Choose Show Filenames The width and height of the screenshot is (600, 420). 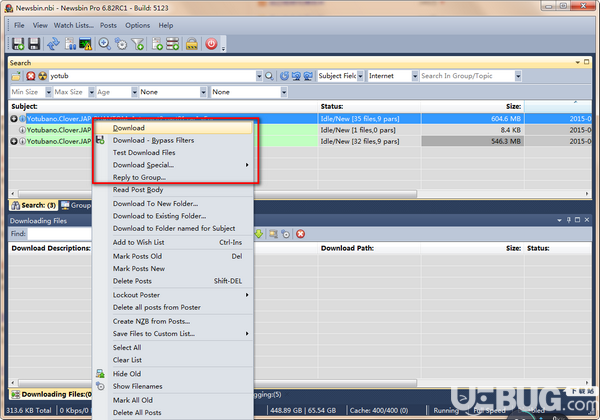point(173,386)
